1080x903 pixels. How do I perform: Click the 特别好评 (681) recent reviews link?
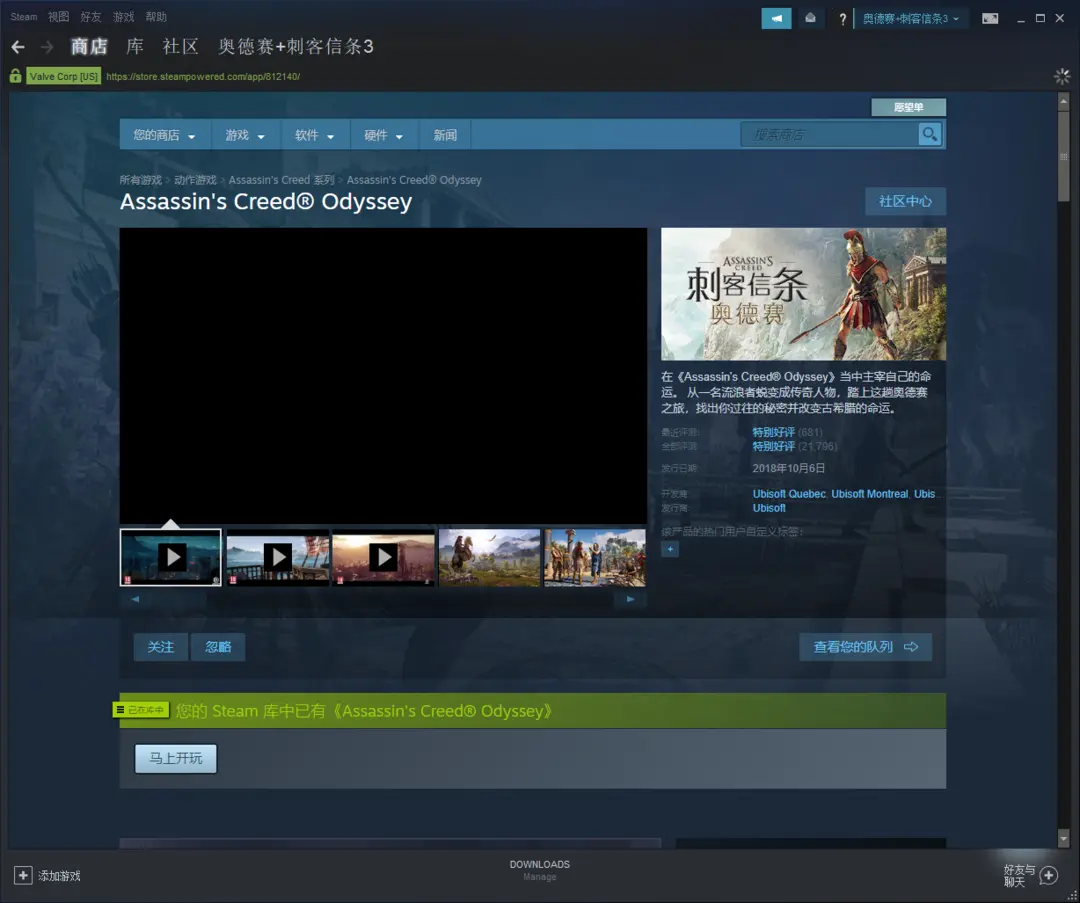787,432
